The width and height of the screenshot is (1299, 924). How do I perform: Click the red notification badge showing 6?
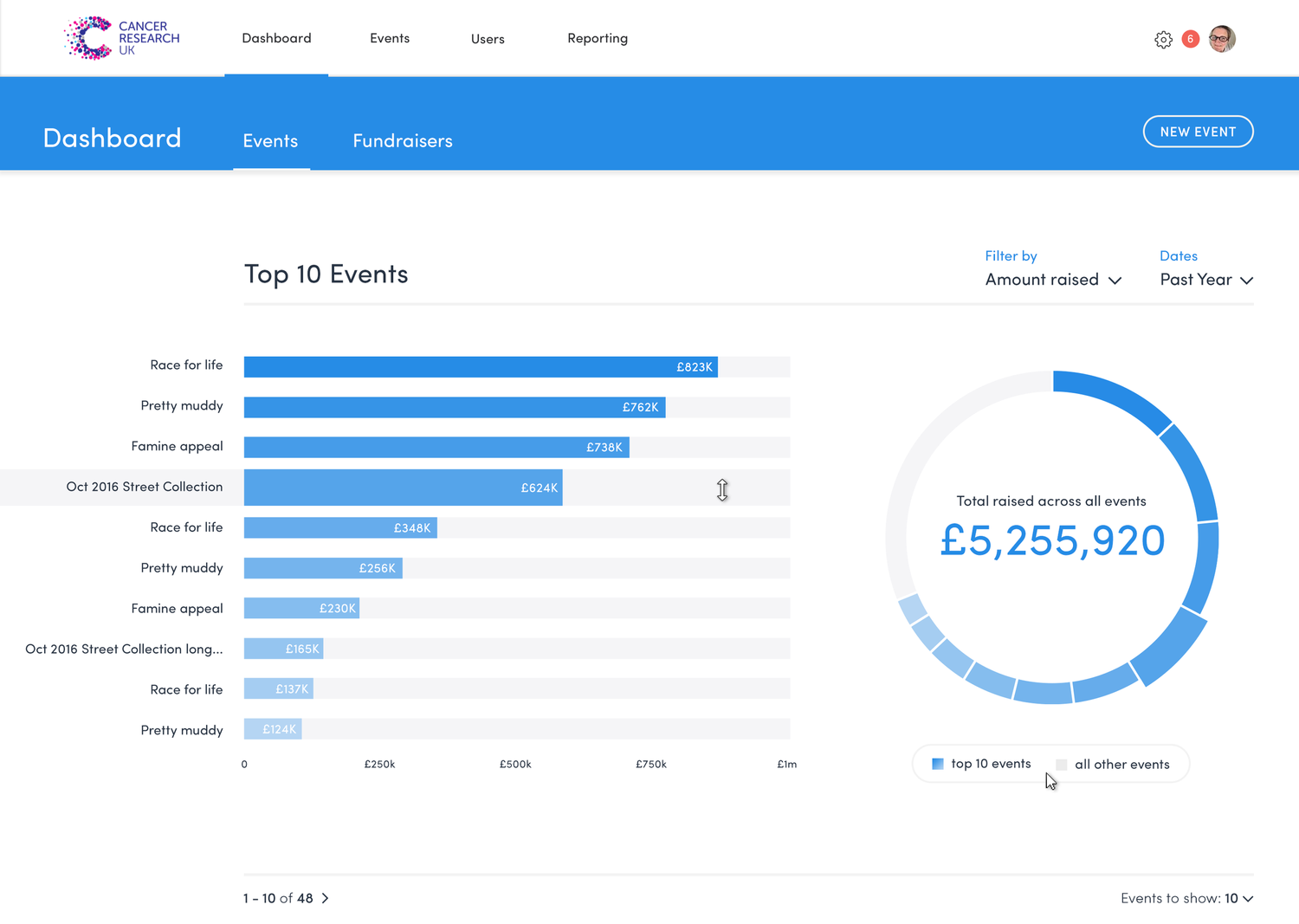(x=1190, y=39)
